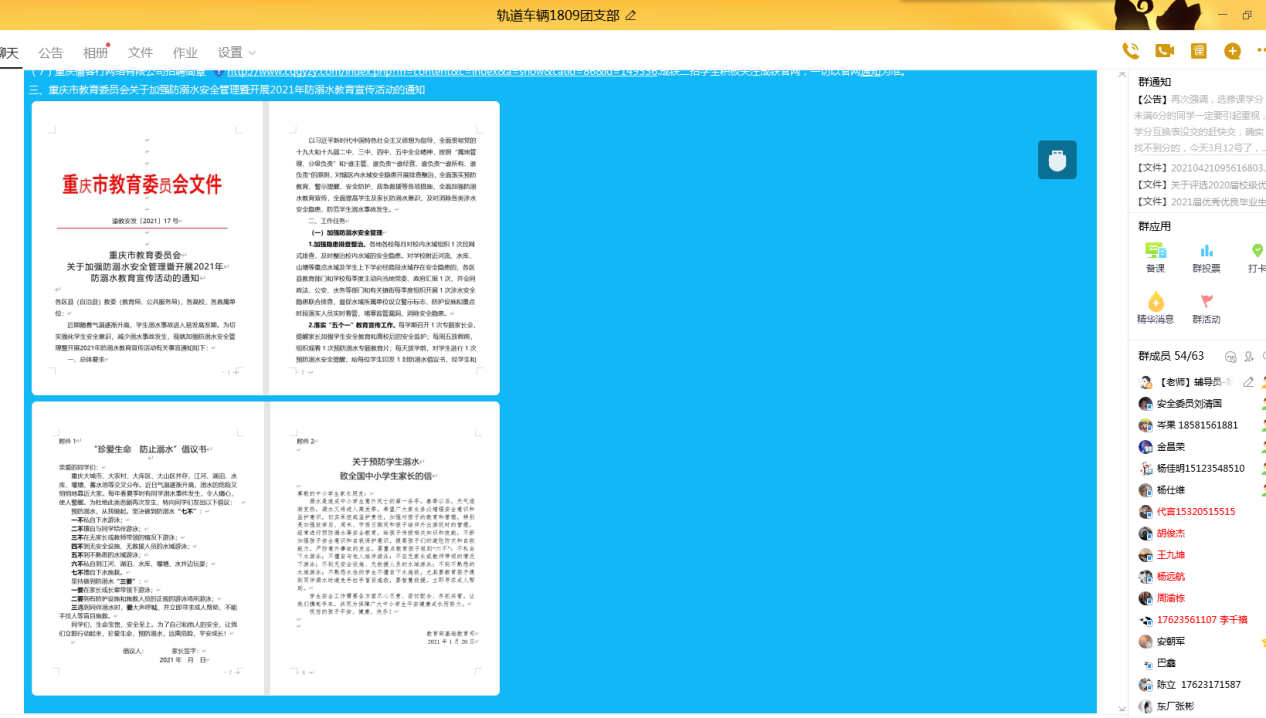1266x718 pixels.
Task: Click the invite member icon beside 群成员
Action: point(1249,357)
